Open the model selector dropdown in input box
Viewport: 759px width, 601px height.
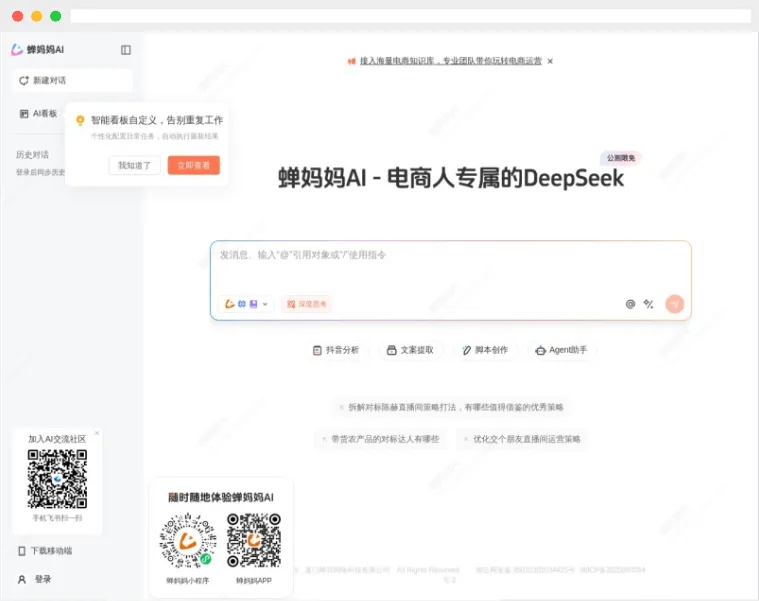coord(246,304)
